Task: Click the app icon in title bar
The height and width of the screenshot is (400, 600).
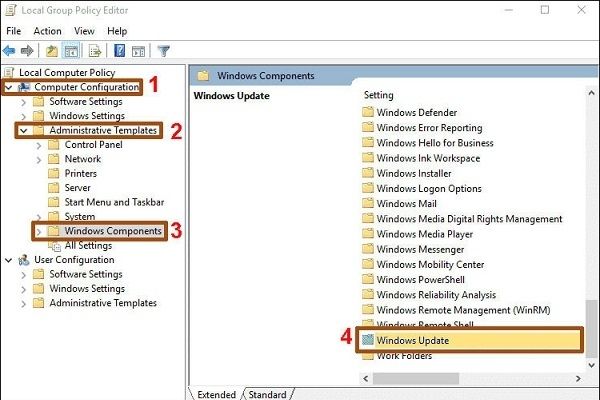Action: tap(11, 10)
